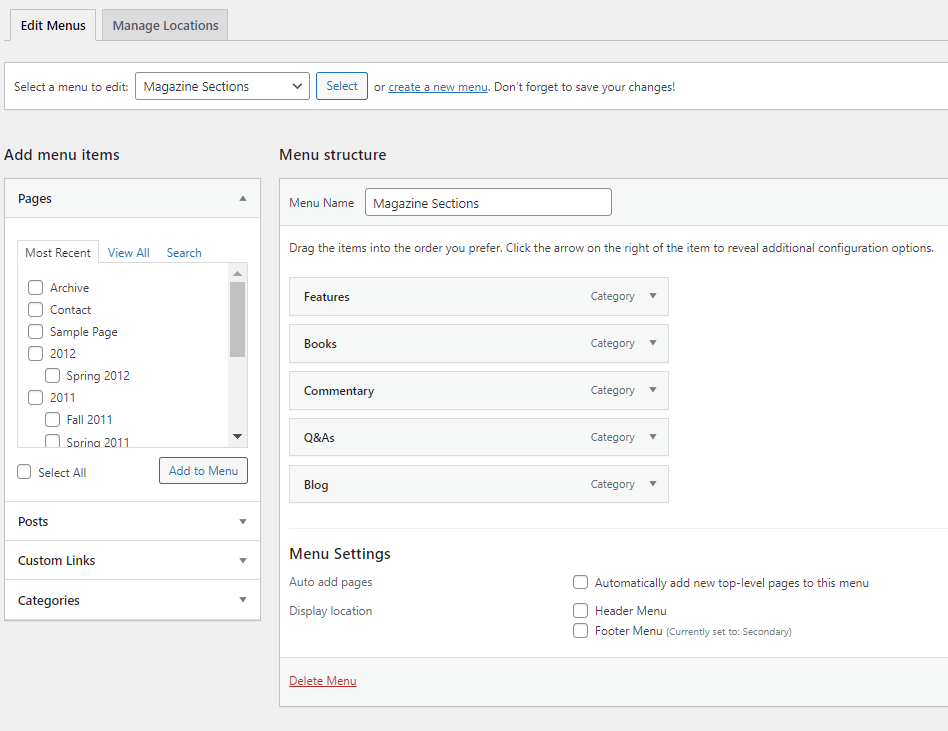Image resolution: width=948 pixels, height=731 pixels.
Task: Open Commentary item configuration arrow
Action: (x=652, y=390)
